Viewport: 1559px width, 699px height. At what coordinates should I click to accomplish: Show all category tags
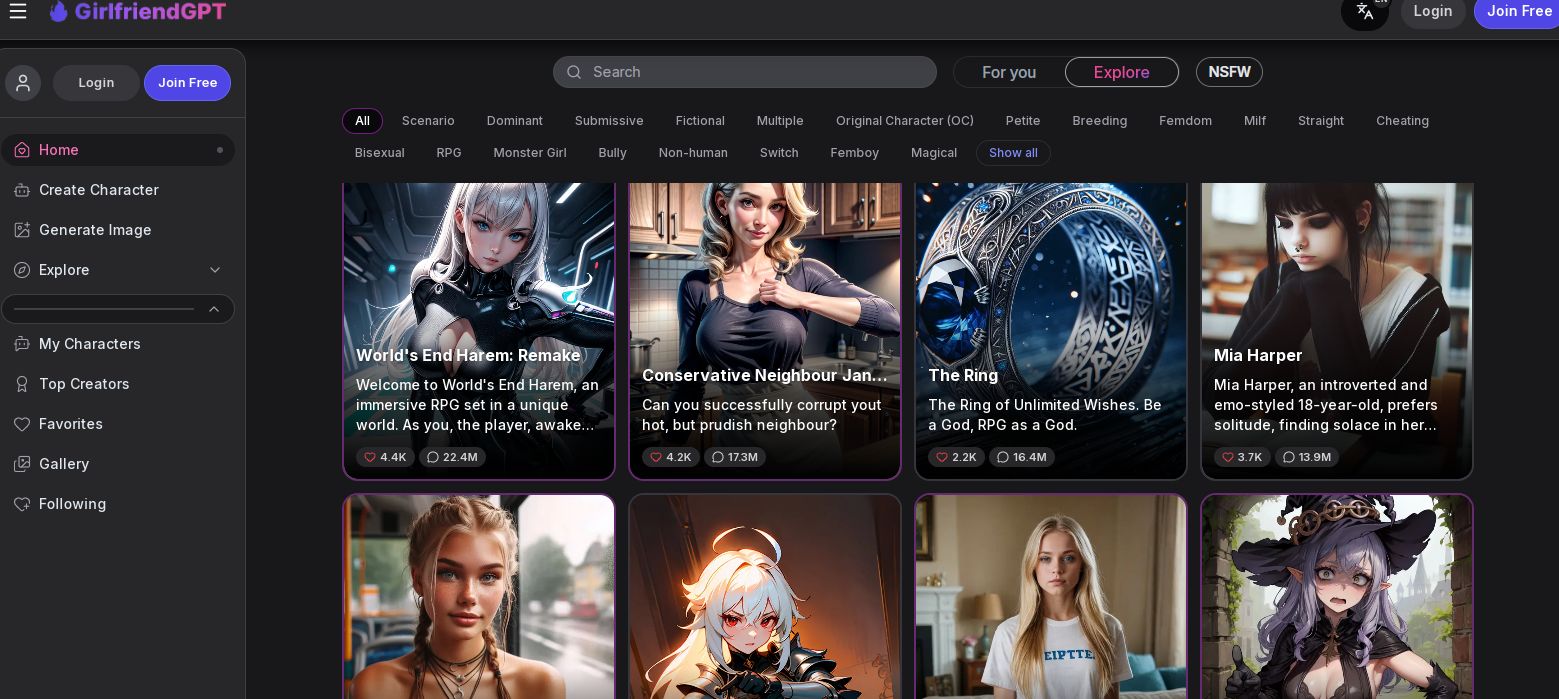1013,153
